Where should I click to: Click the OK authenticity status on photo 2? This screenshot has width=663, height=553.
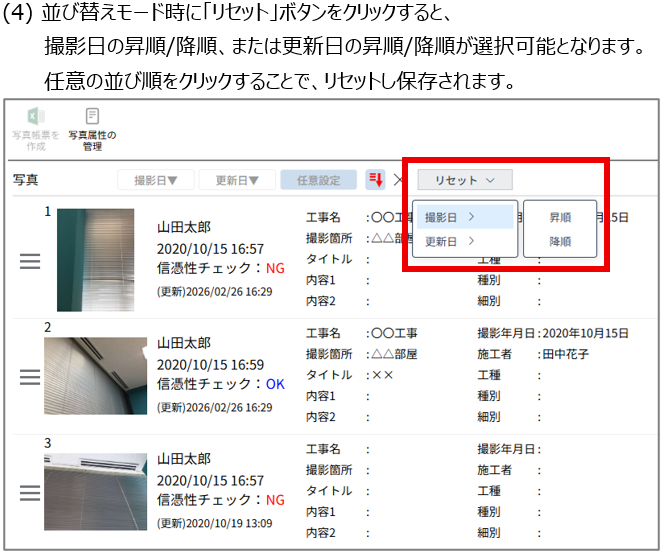pos(275,384)
